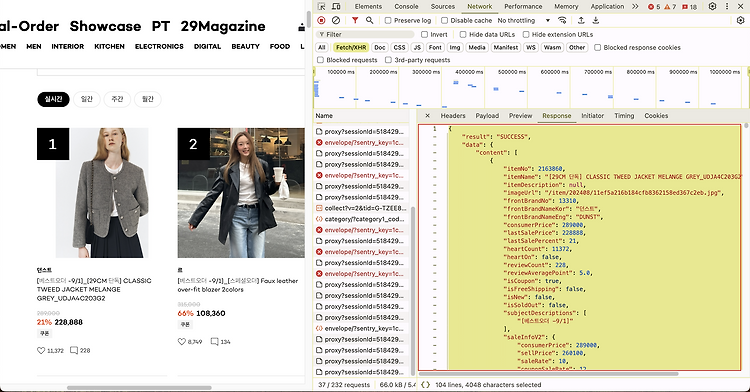Open network conditions wifi icon
Viewport: 750px width, 392px height.
click(x=562, y=21)
